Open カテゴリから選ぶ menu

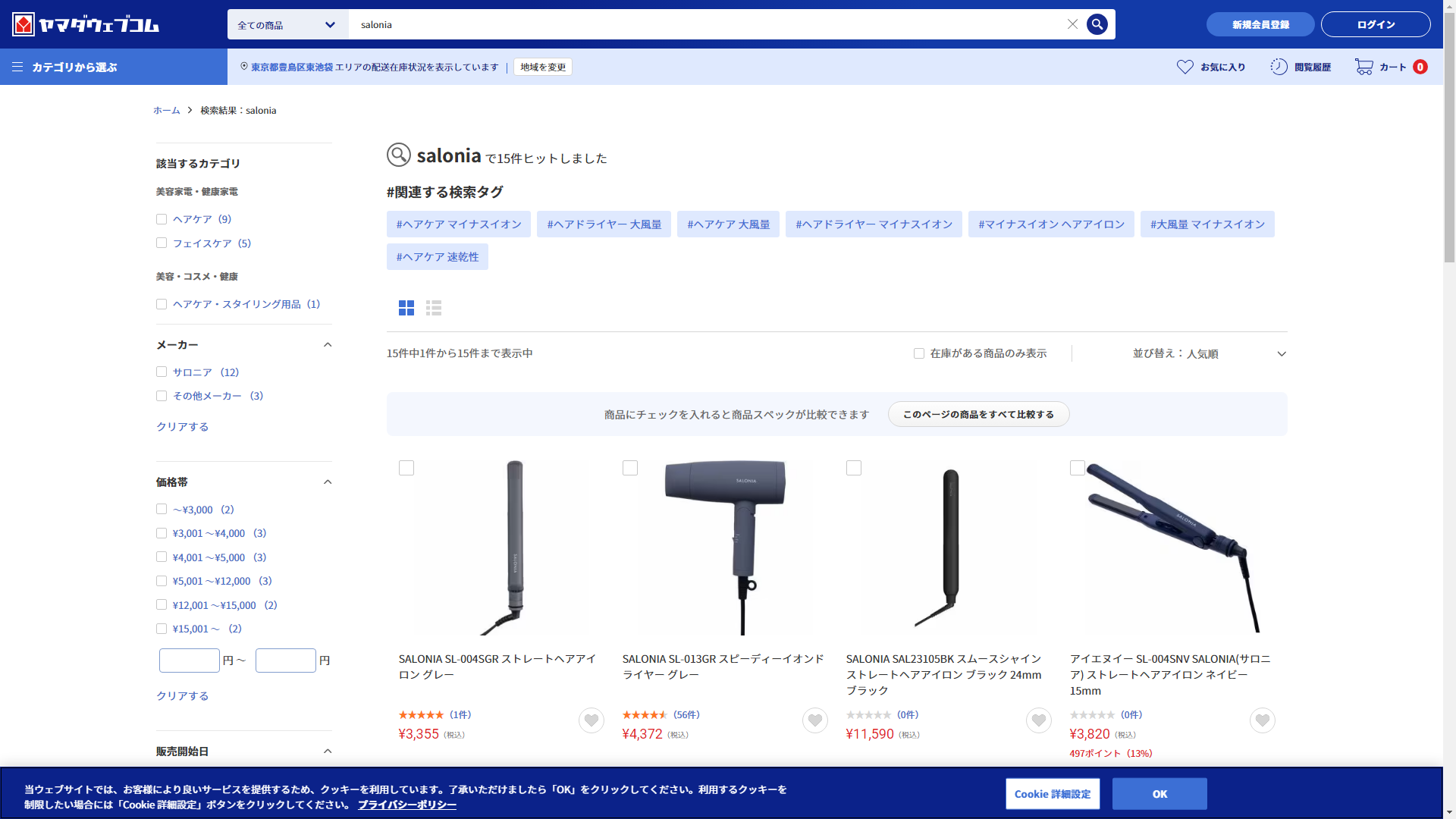[x=64, y=67]
